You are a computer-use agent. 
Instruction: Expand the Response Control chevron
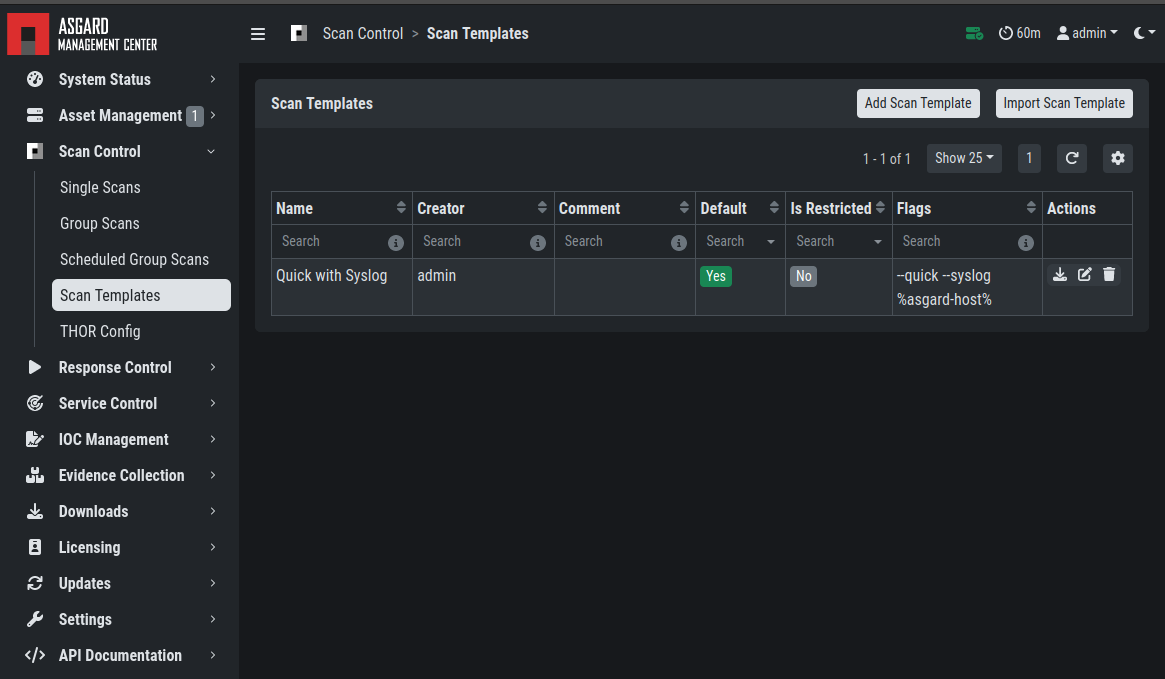212,367
